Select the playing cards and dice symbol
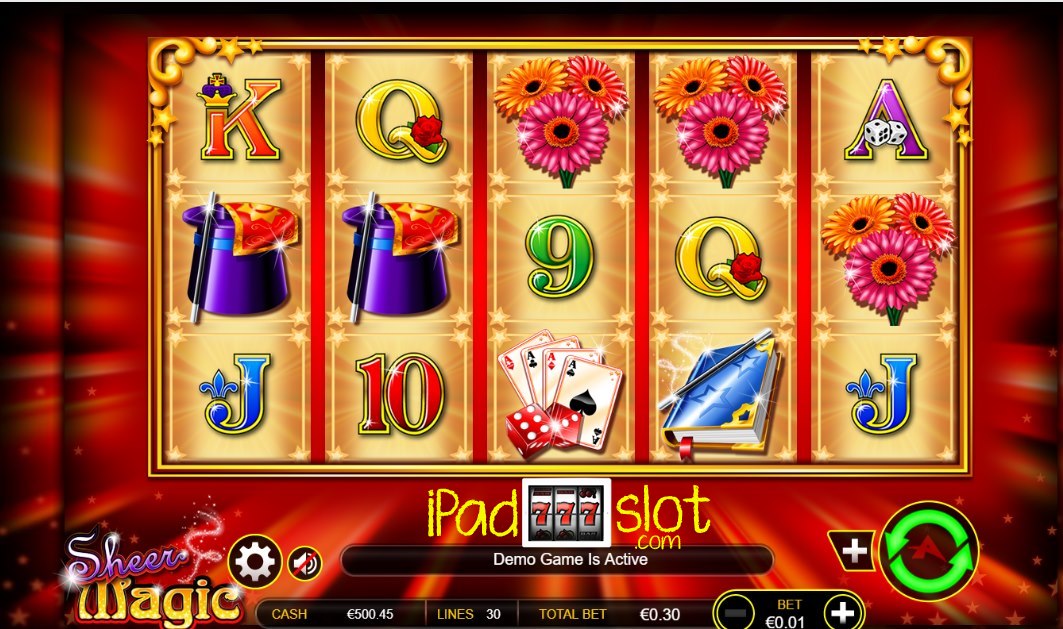1063x629 pixels. 560,393
